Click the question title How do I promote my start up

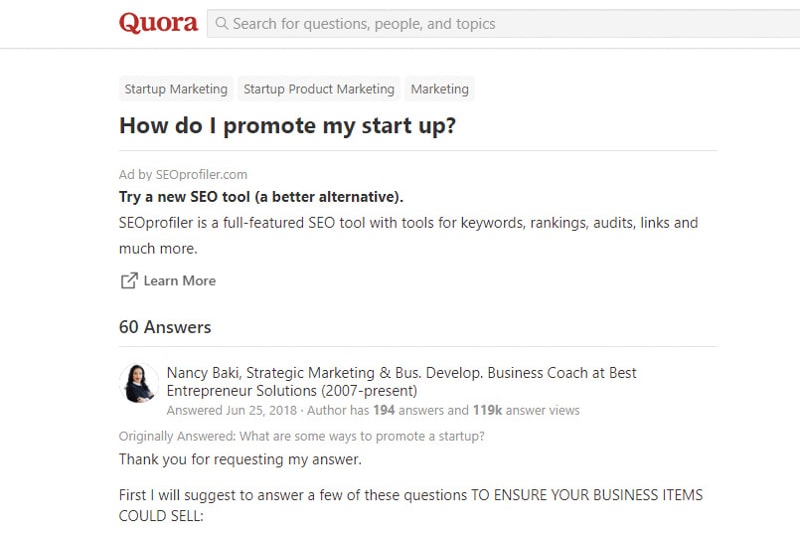point(287,126)
